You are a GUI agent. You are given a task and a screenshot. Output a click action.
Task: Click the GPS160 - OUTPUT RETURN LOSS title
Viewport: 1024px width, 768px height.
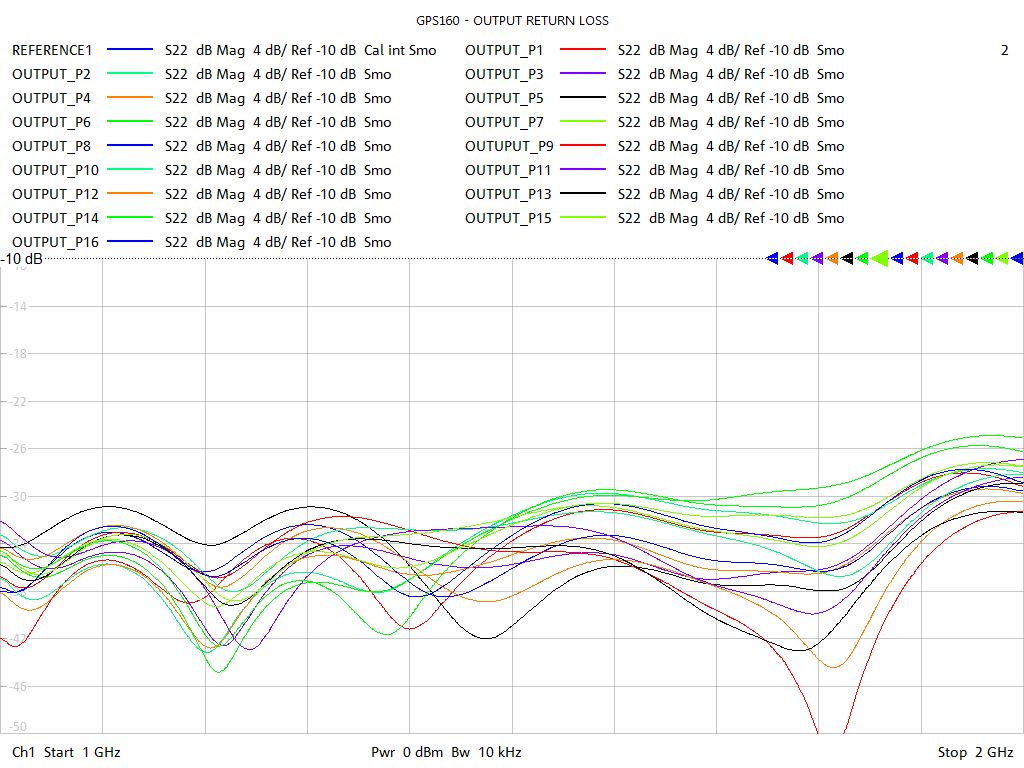click(x=513, y=21)
